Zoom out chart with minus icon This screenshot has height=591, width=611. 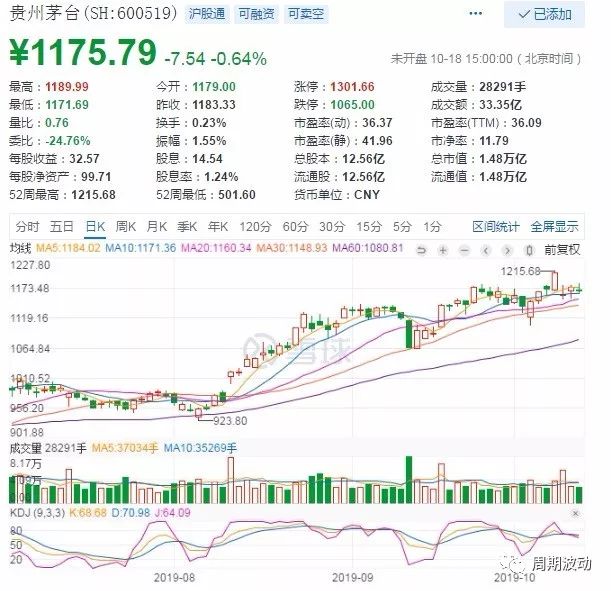coord(464,250)
